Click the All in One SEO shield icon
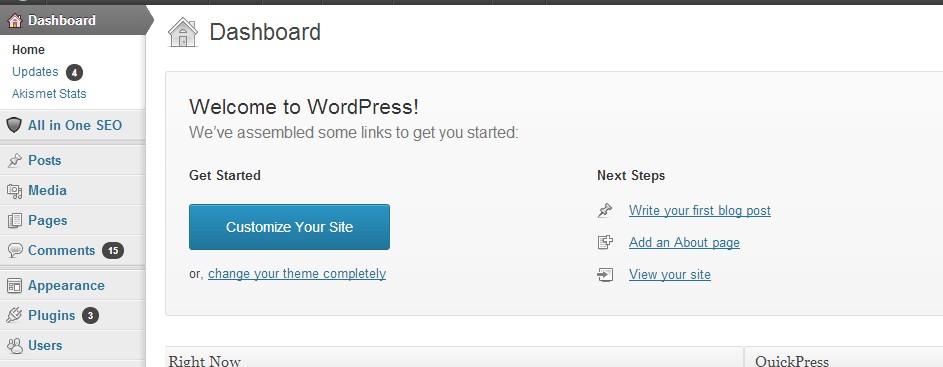The width and height of the screenshot is (943, 367). (x=14, y=125)
